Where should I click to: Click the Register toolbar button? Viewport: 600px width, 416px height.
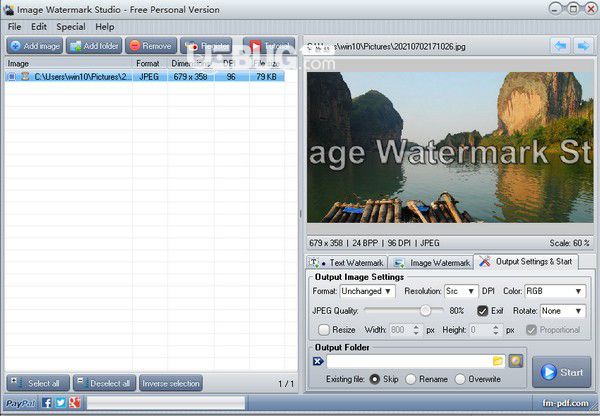(206, 46)
